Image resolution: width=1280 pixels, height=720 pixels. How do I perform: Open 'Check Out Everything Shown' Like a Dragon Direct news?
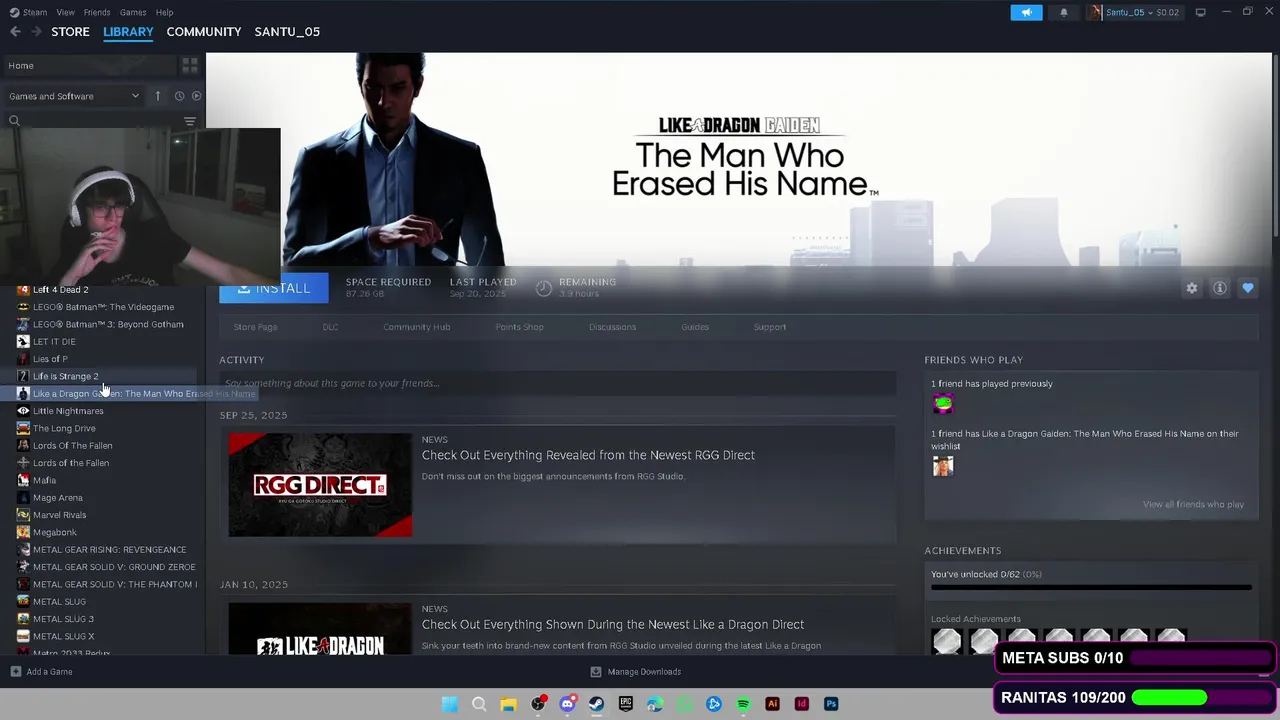pyautogui.click(x=613, y=625)
